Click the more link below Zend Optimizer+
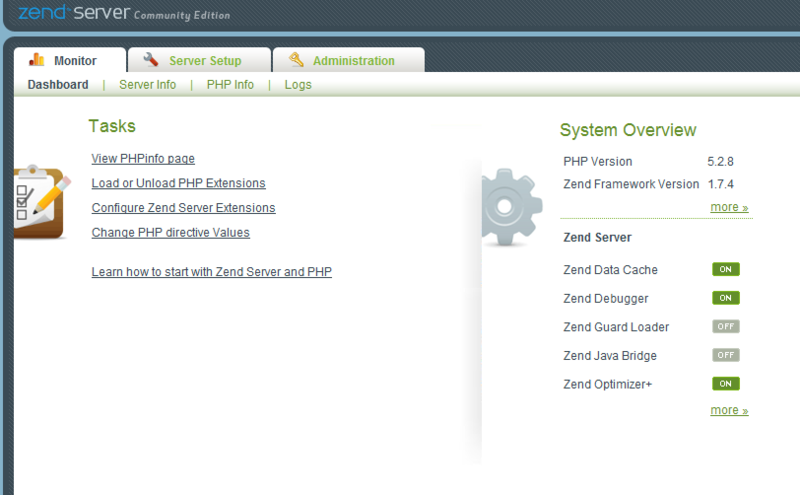800x495 pixels. (729, 410)
